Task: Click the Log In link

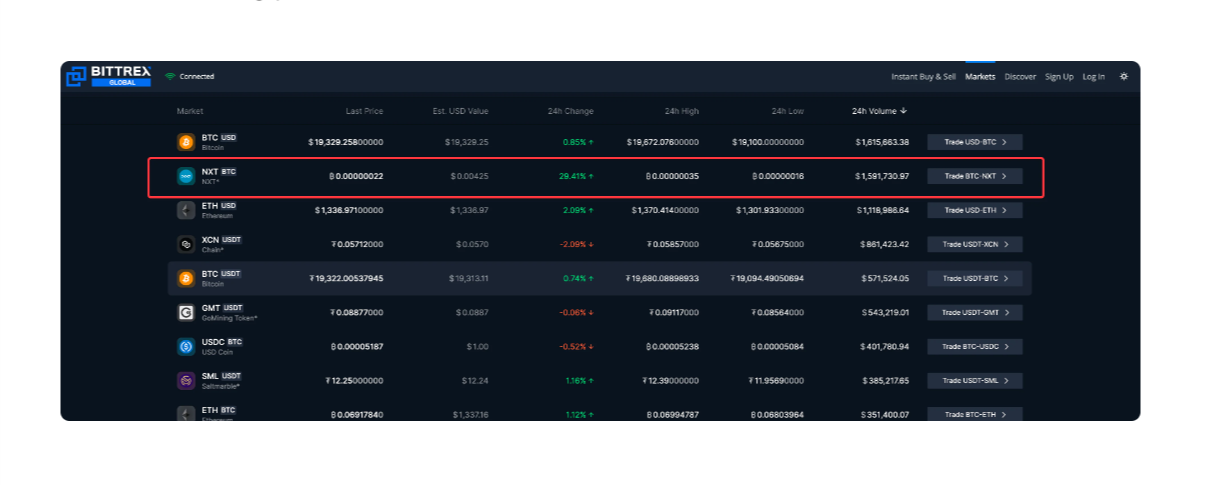Action: (1093, 77)
